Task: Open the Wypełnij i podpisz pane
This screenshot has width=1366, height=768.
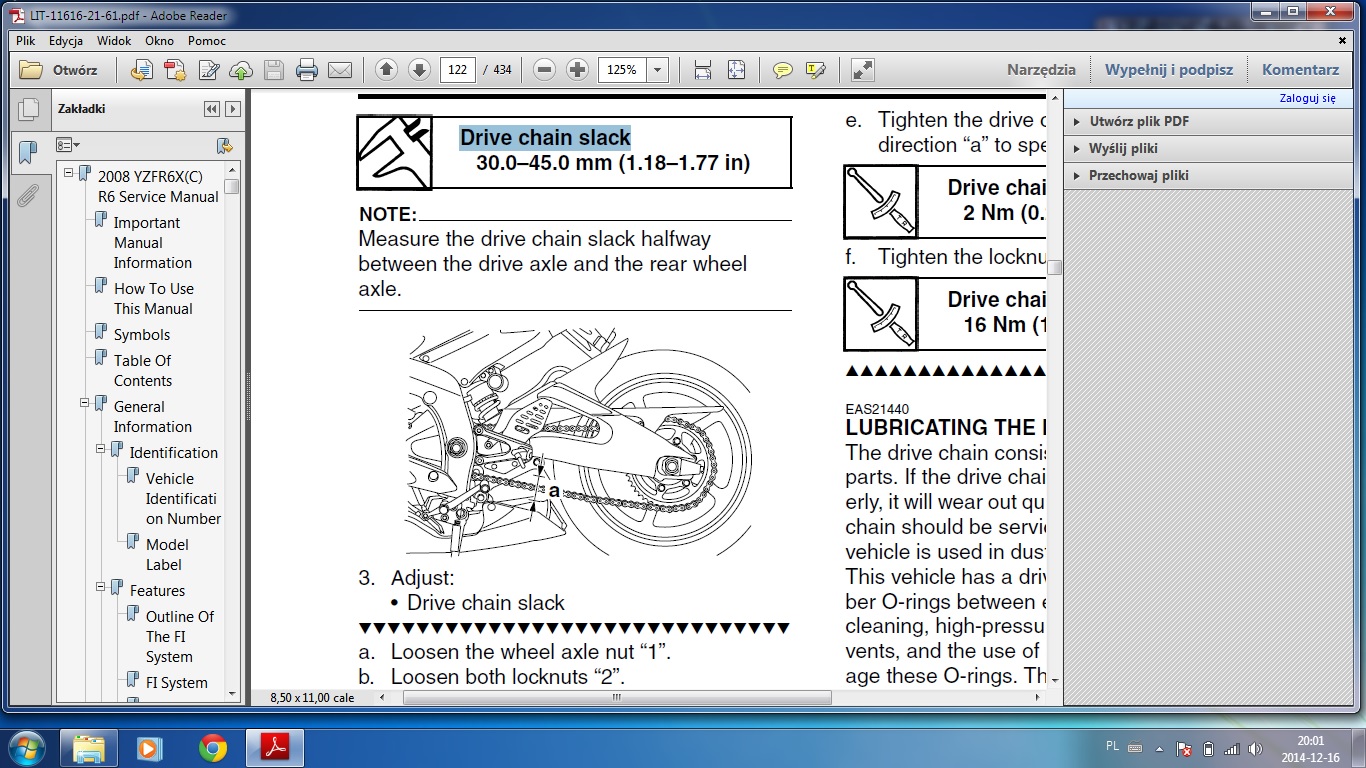Action: click(1168, 70)
